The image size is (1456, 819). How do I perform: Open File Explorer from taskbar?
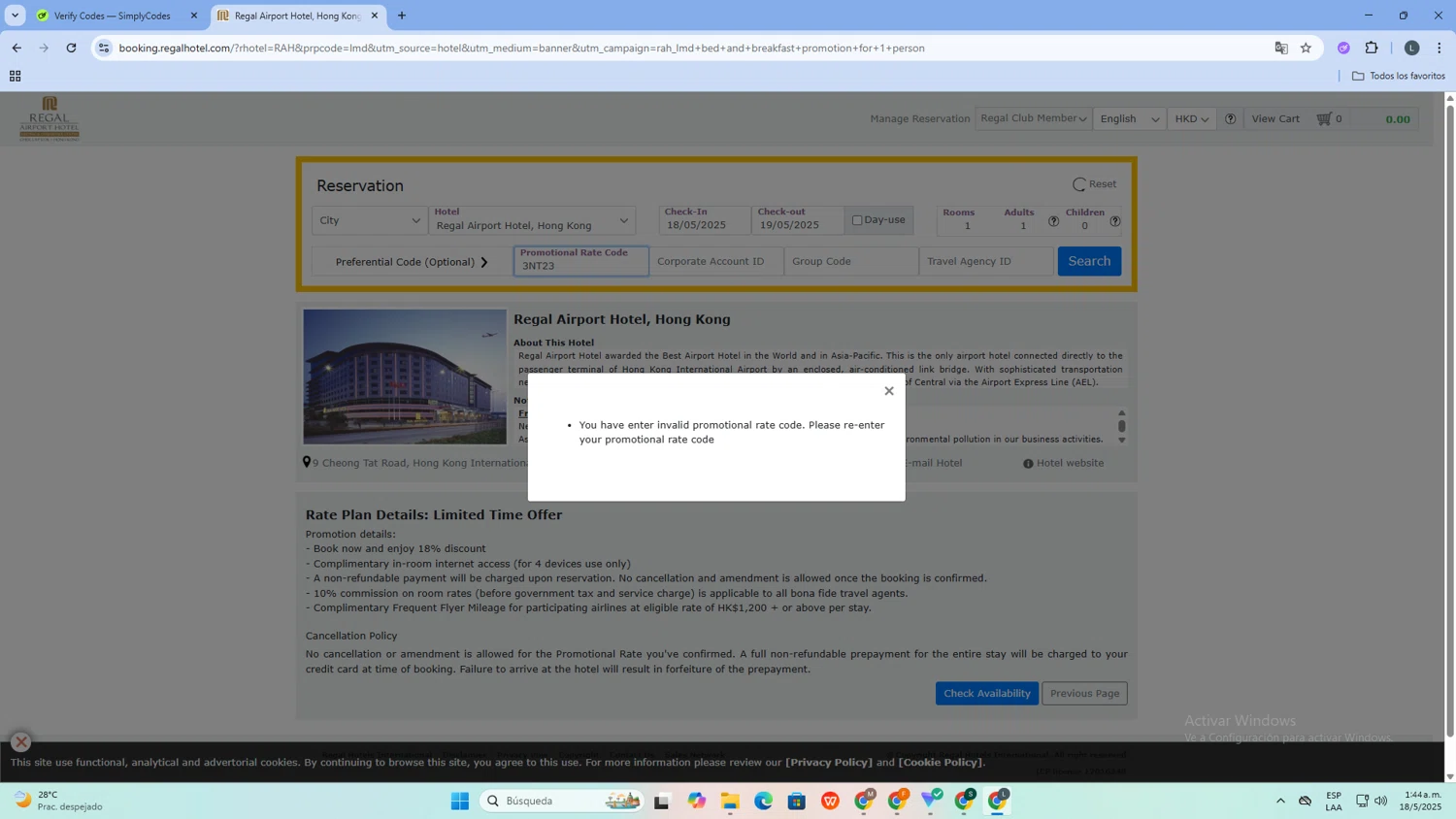click(x=730, y=801)
